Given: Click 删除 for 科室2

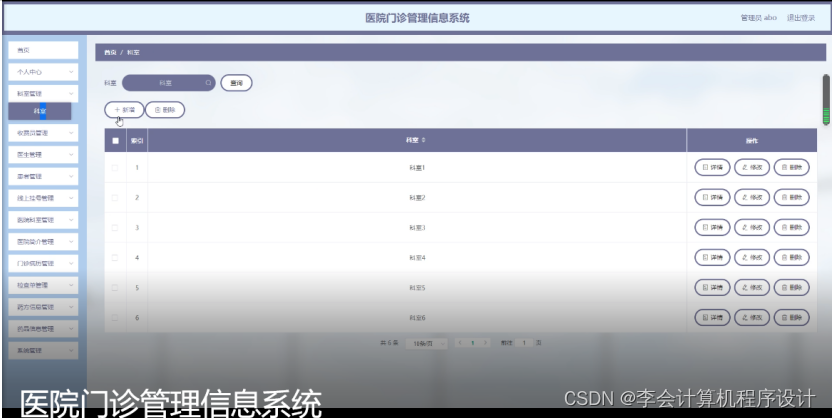Looking at the screenshot, I should [x=792, y=197].
